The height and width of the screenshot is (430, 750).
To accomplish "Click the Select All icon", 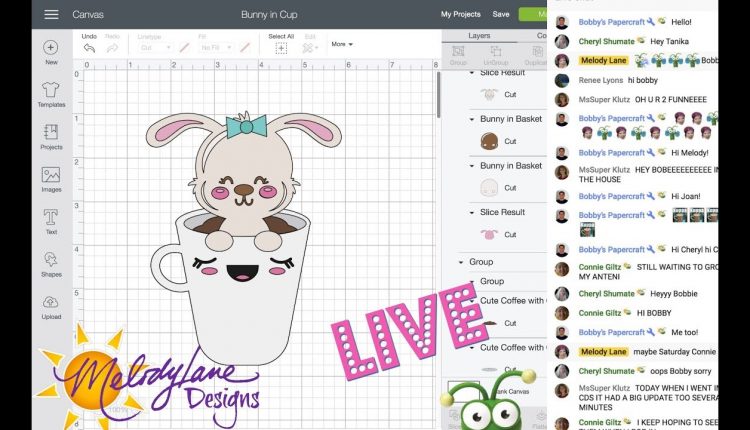I will point(281,48).
